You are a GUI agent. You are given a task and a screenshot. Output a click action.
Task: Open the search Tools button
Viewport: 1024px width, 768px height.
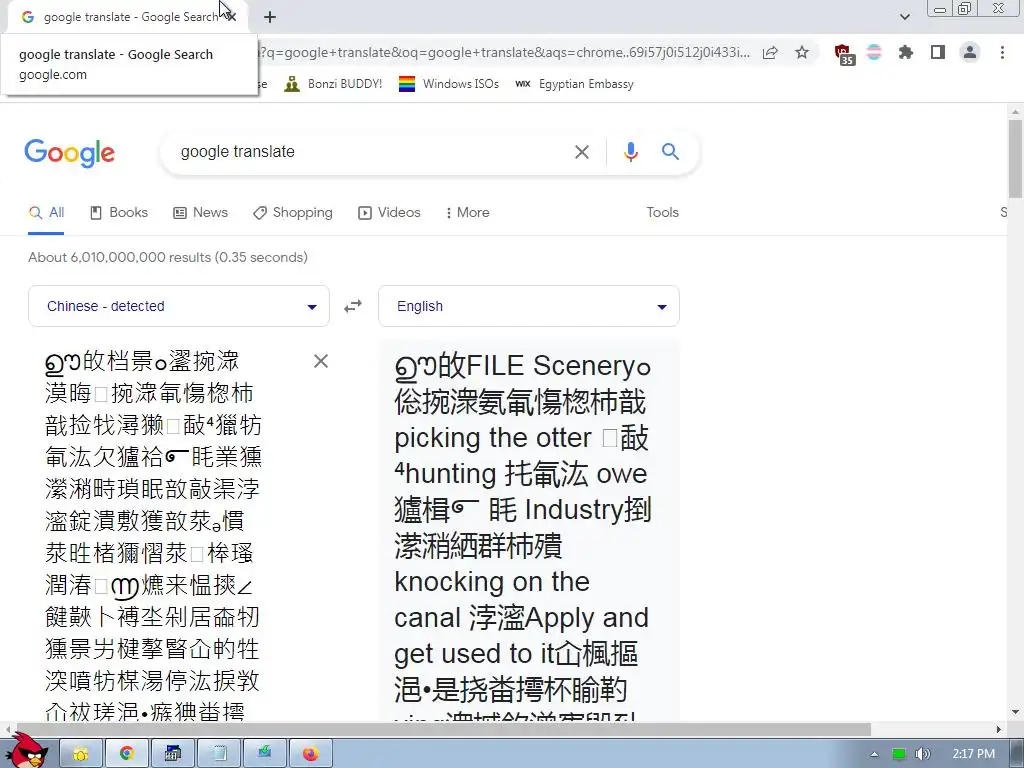point(662,212)
